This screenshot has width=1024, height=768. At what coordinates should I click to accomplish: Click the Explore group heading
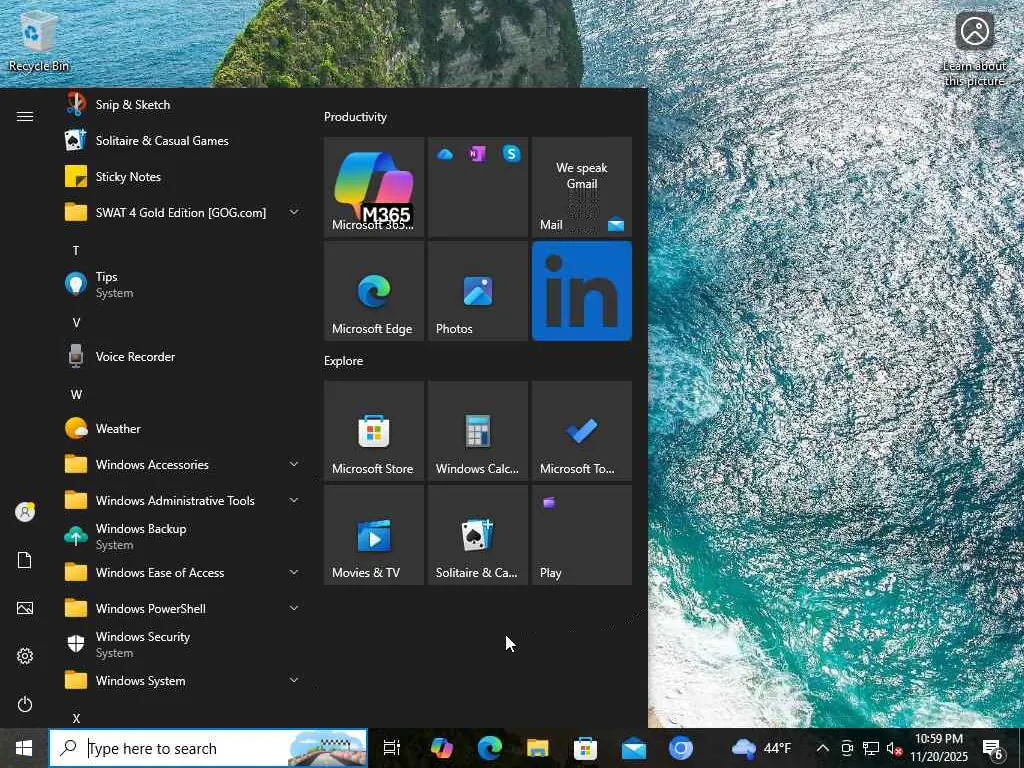click(344, 360)
